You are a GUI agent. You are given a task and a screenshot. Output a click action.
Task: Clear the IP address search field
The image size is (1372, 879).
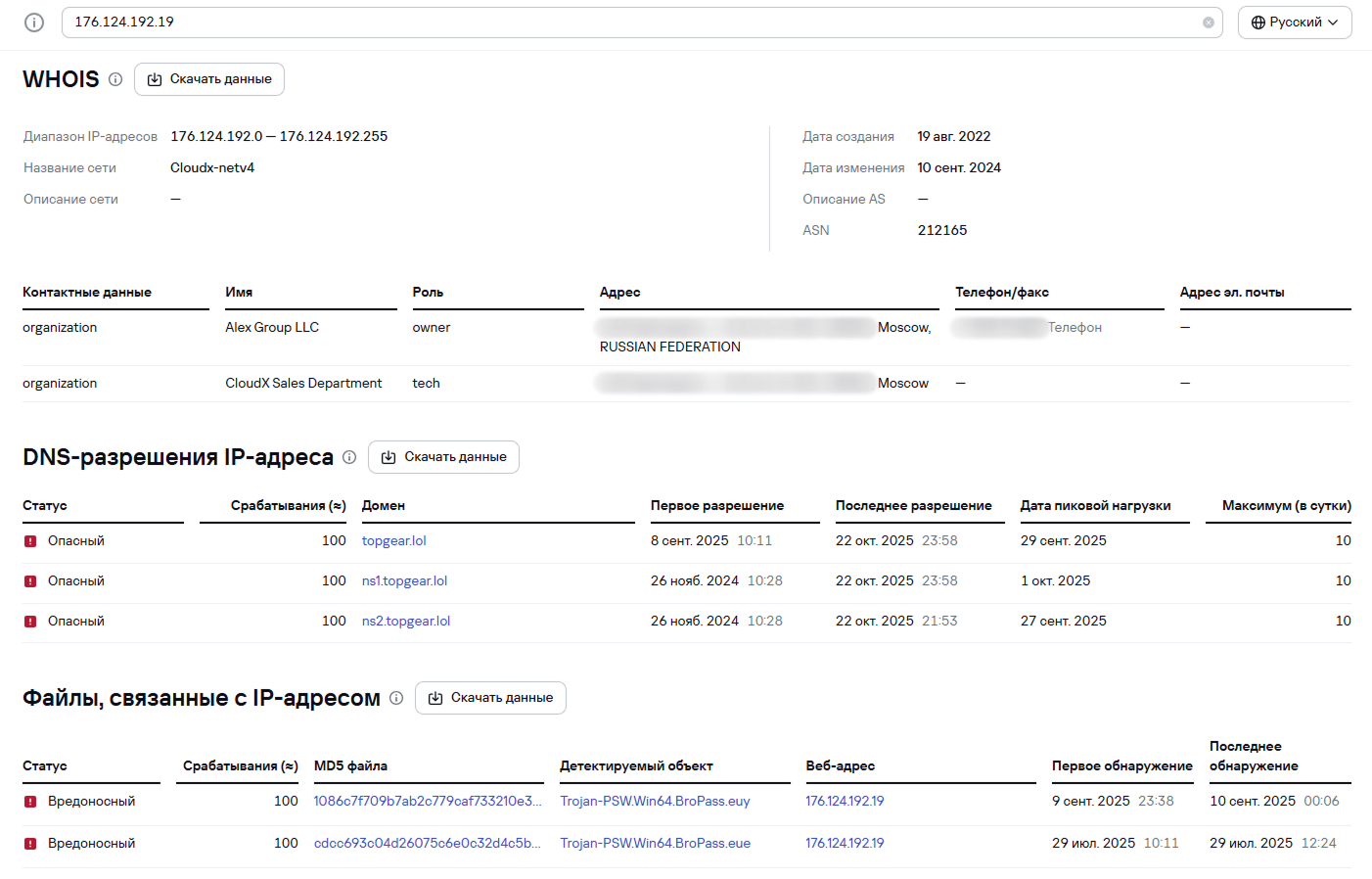(x=1208, y=23)
